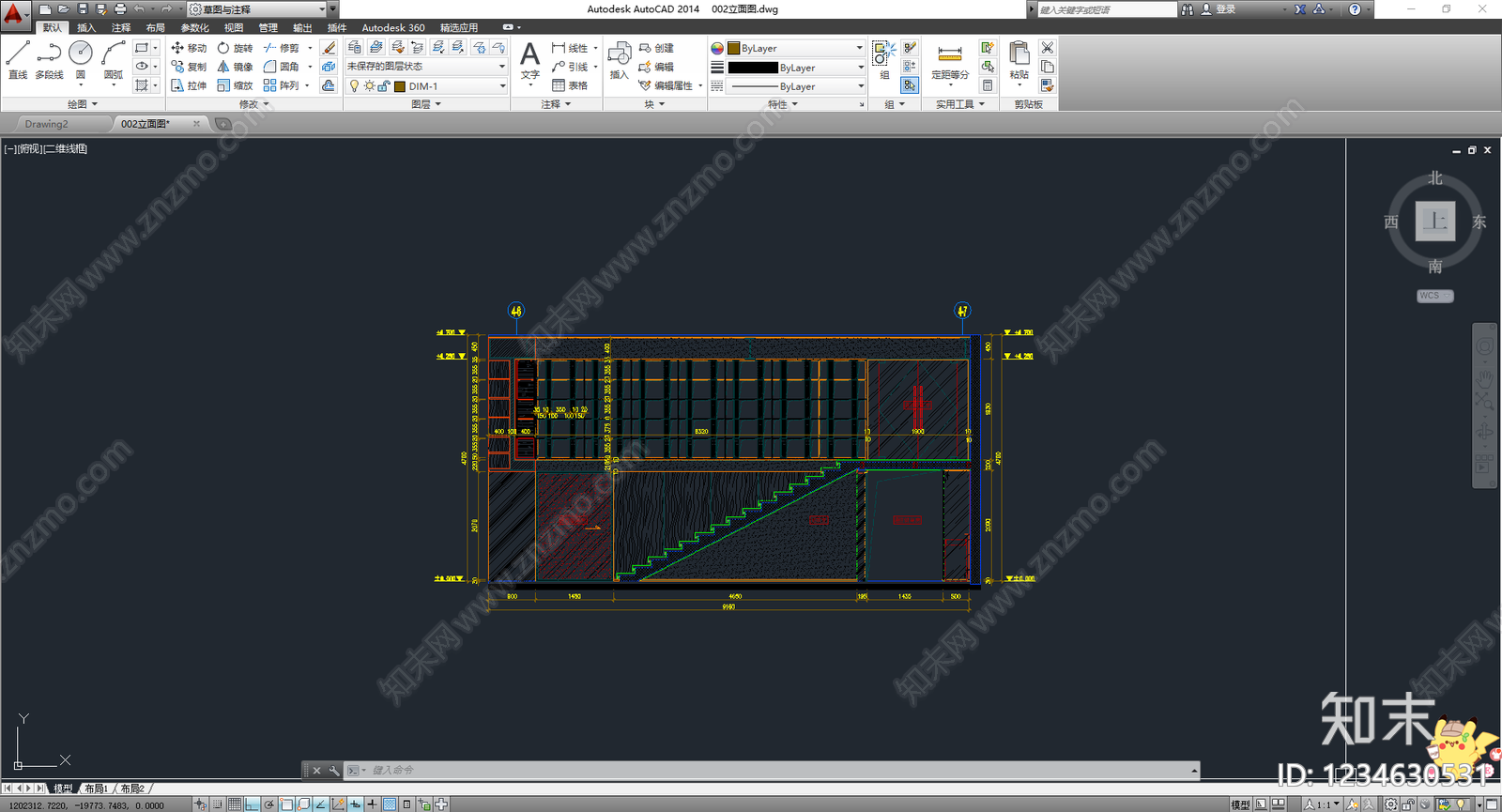This screenshot has width=1502, height=812.
Task: Click the 登录 (Sign In) button
Action: pos(1218,9)
